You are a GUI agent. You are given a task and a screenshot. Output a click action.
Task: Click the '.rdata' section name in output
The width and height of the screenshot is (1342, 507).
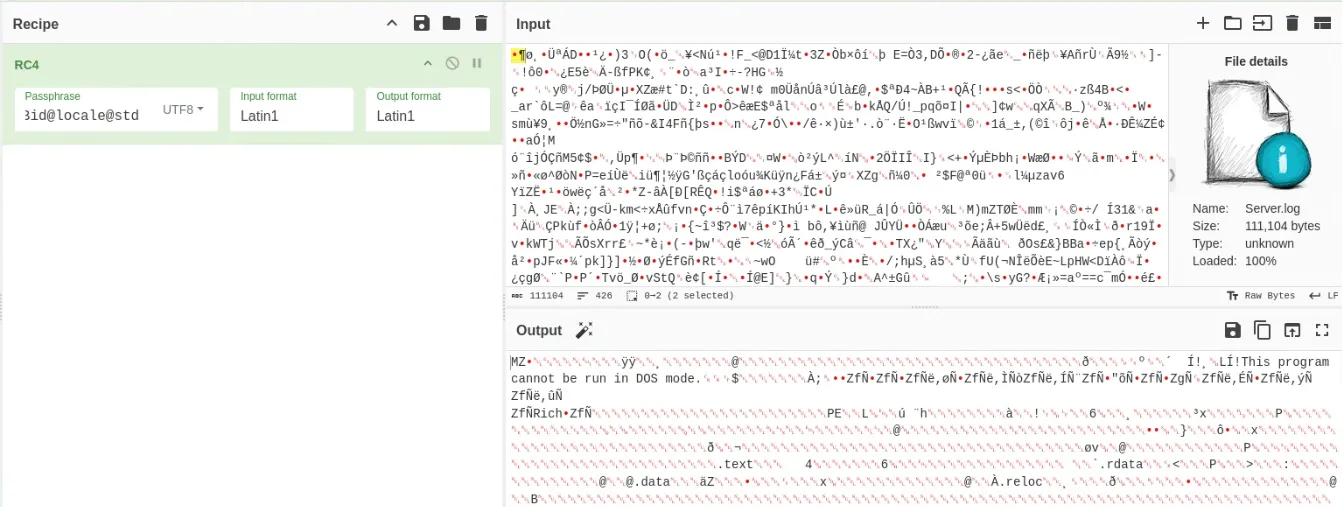(1121, 465)
